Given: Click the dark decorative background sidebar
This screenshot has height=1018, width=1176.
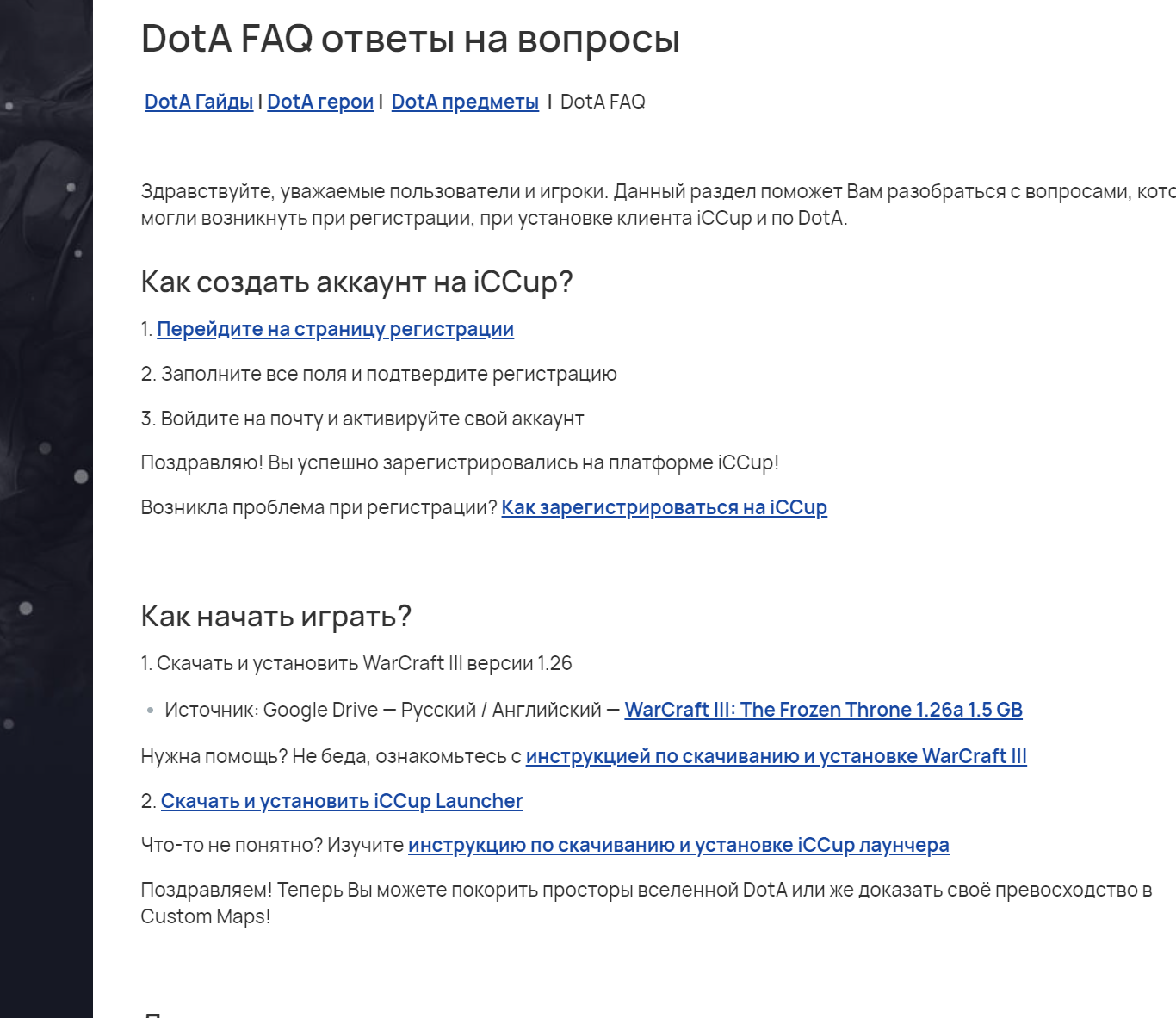Looking at the screenshot, I should click(46, 509).
